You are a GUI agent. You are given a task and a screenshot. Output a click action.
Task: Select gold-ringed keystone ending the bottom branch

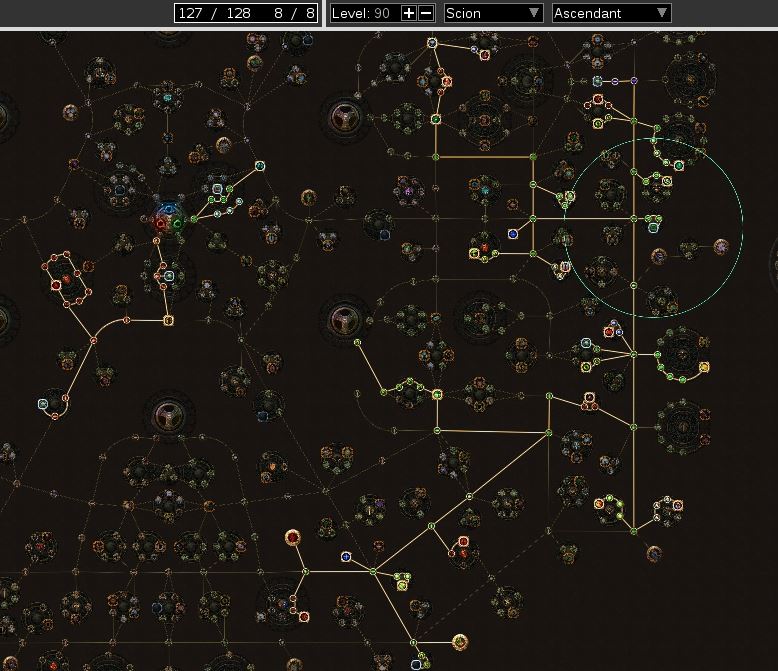(x=460, y=642)
